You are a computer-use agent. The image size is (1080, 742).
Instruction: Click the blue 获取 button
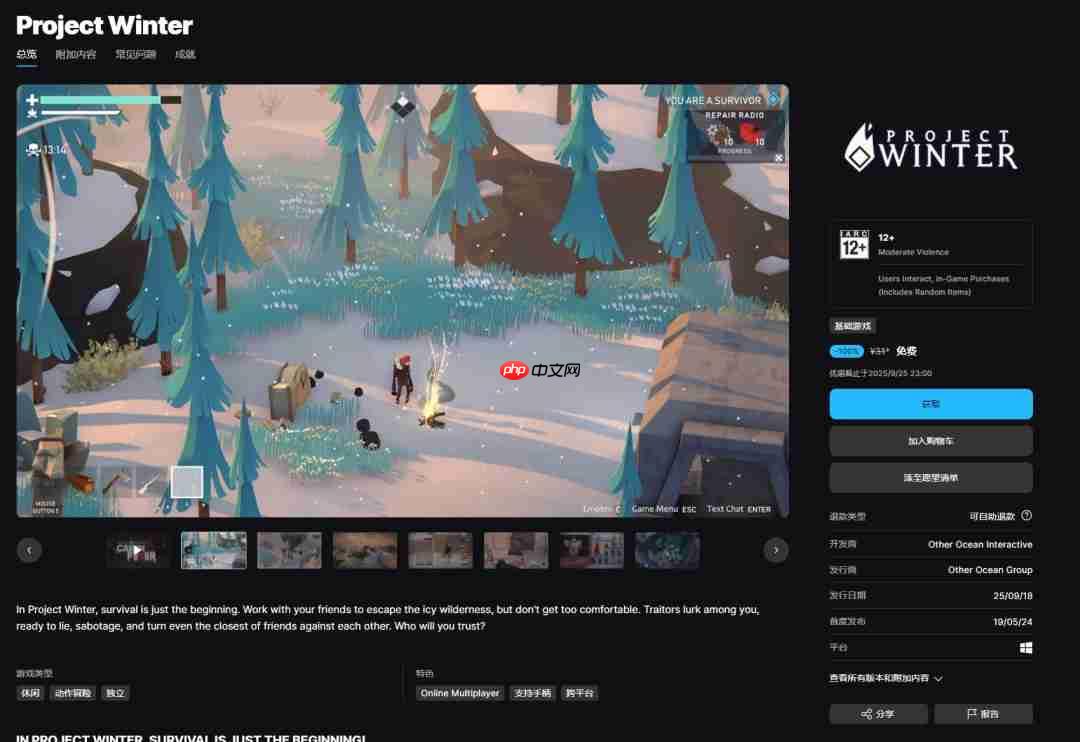click(930, 404)
